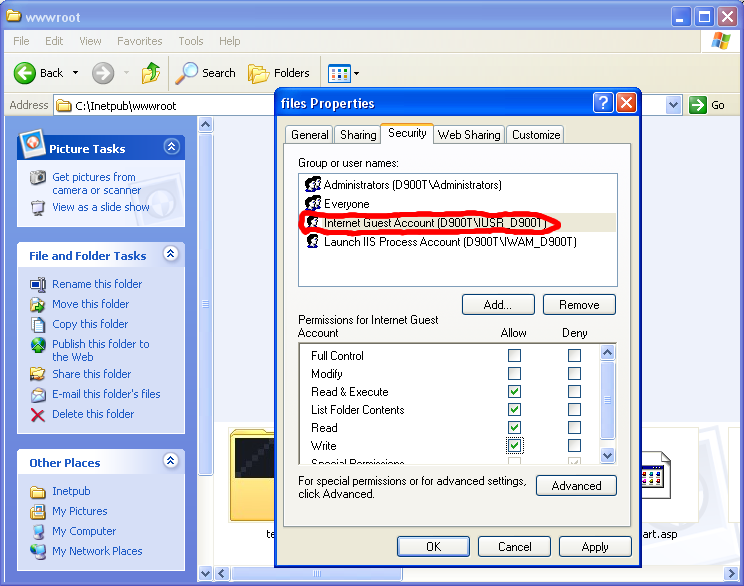Viewport: 744px width, 586px height.
Task: Click the Rename this folder icon
Action: pyautogui.click(x=38, y=284)
